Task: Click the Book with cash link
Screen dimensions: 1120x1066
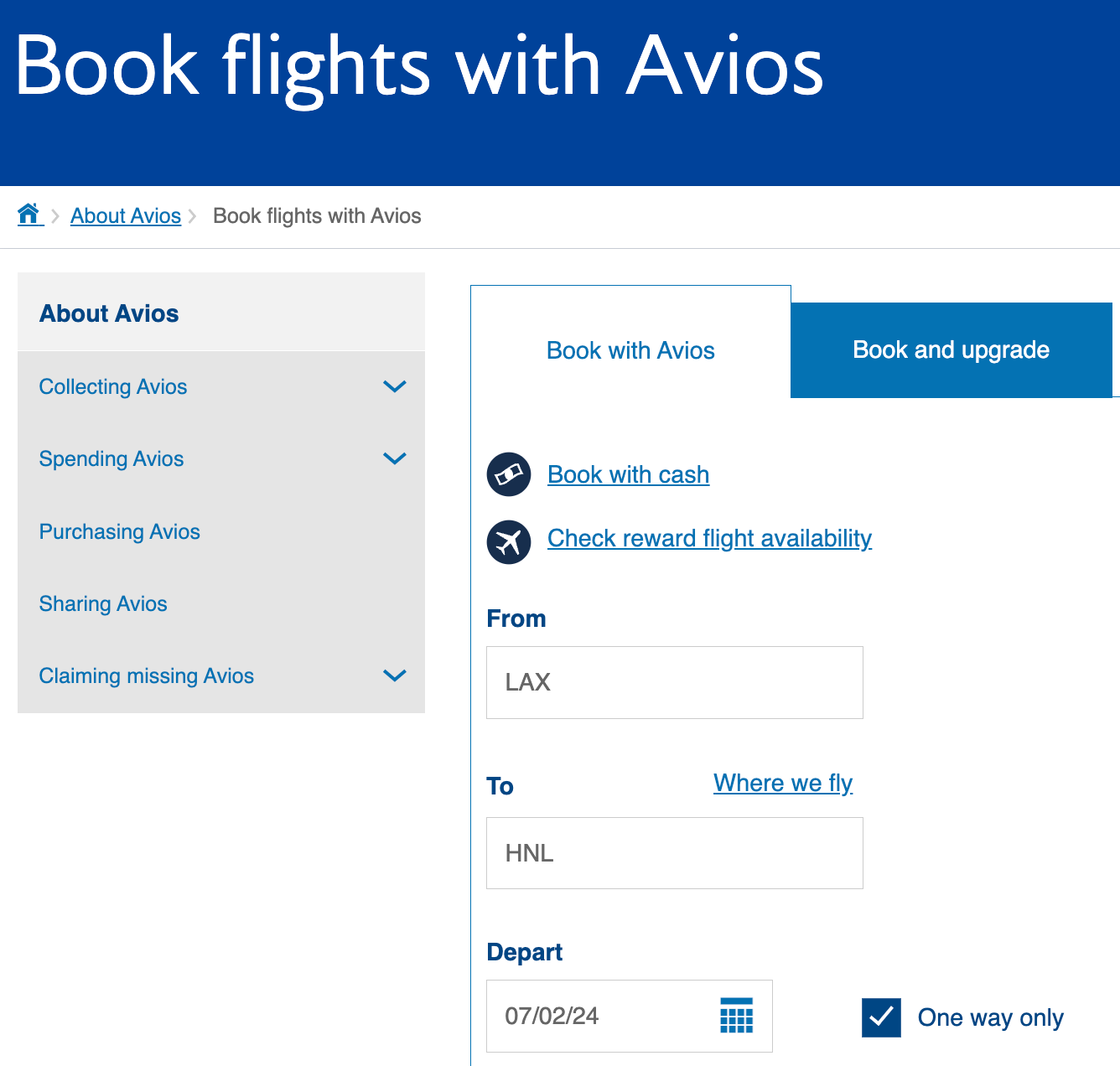Action: 627,474
